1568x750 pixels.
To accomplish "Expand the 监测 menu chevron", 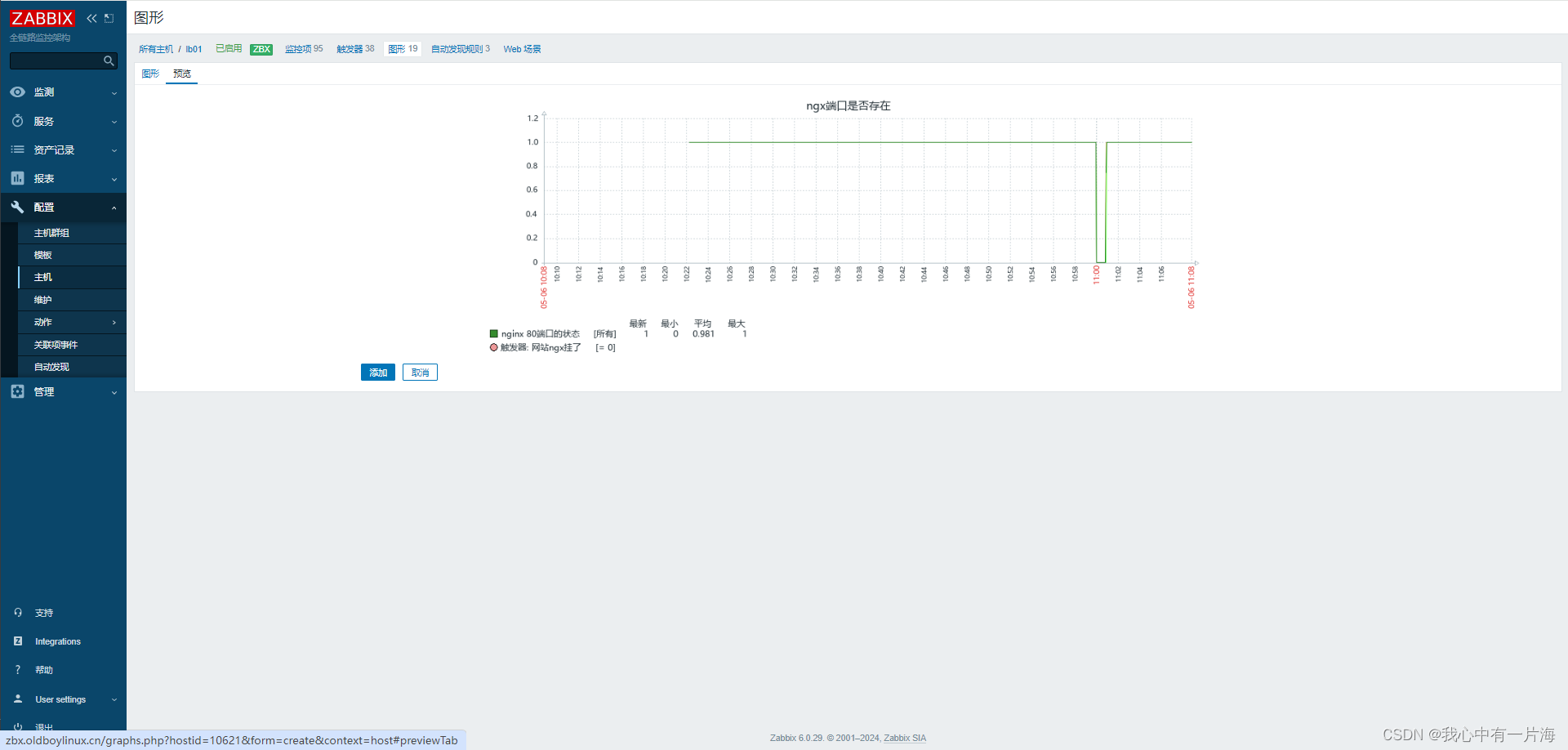I will coord(114,93).
